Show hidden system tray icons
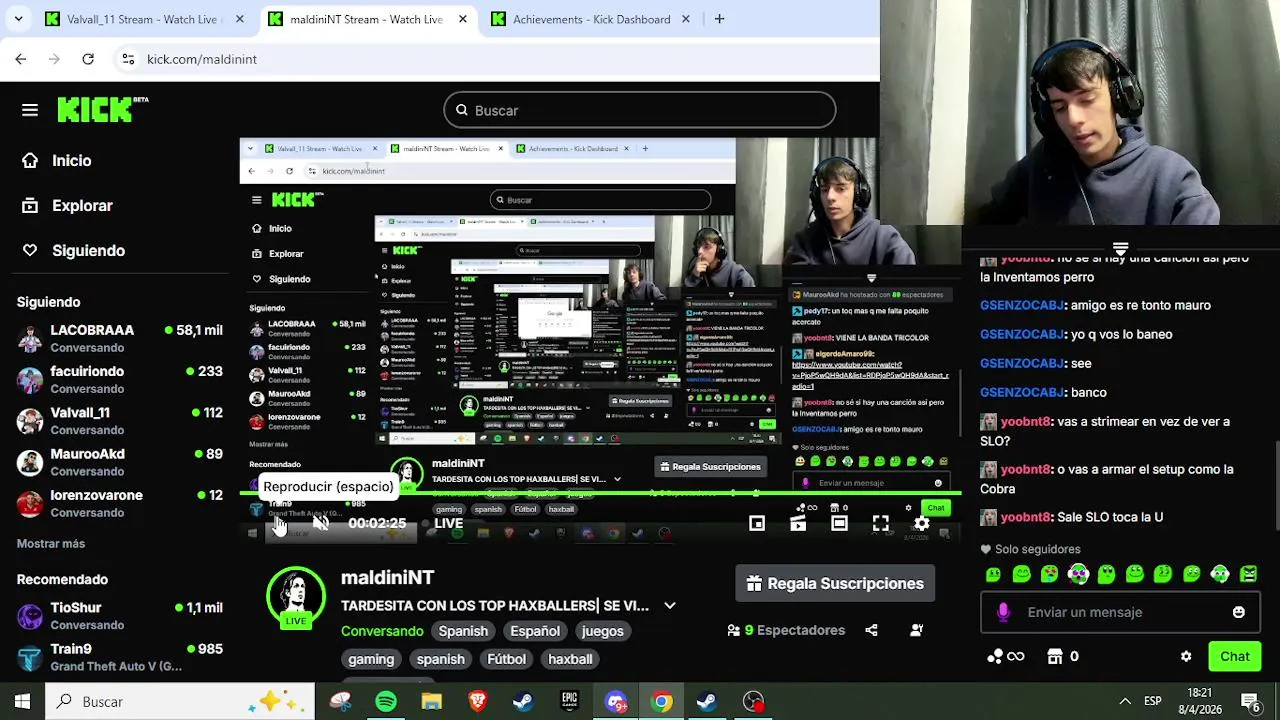Screen dimensions: 1280x720 [1125, 702]
